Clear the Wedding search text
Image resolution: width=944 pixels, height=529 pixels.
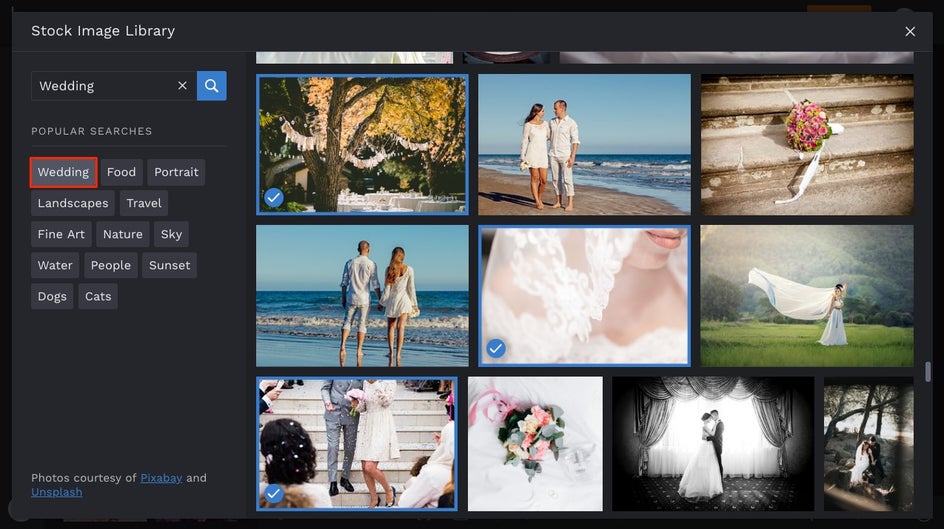pos(182,85)
